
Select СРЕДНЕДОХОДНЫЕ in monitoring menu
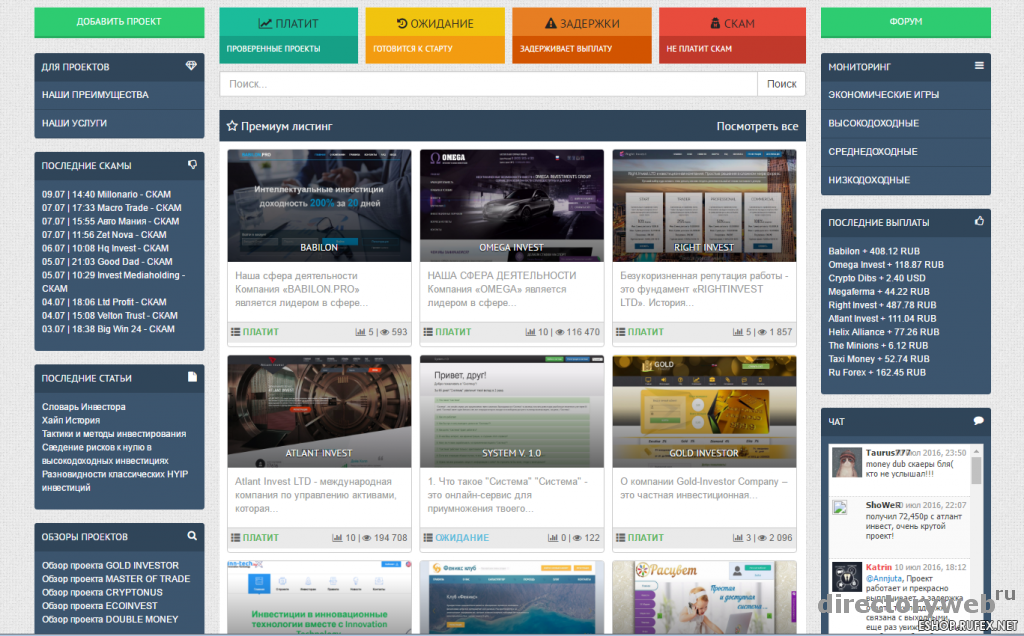coord(906,151)
